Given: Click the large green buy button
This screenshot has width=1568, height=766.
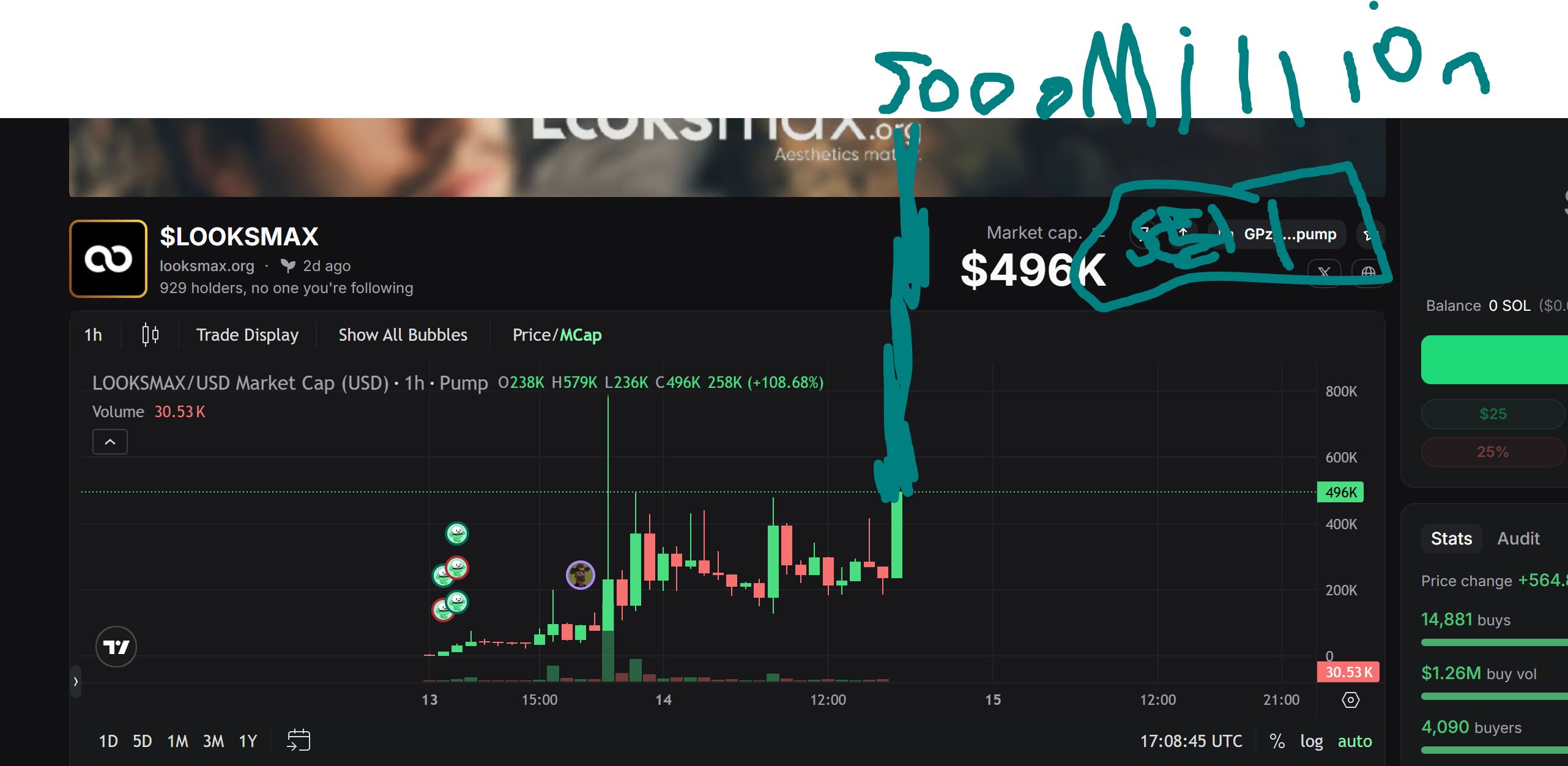Looking at the screenshot, I should [1494, 360].
